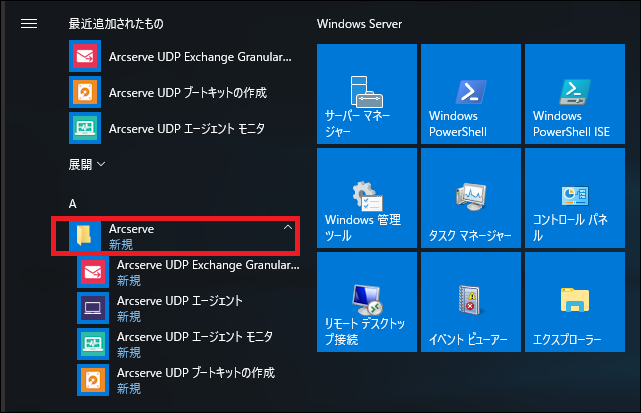
Task: Click the 最近追加されたもの heading
Action: (x=116, y=24)
